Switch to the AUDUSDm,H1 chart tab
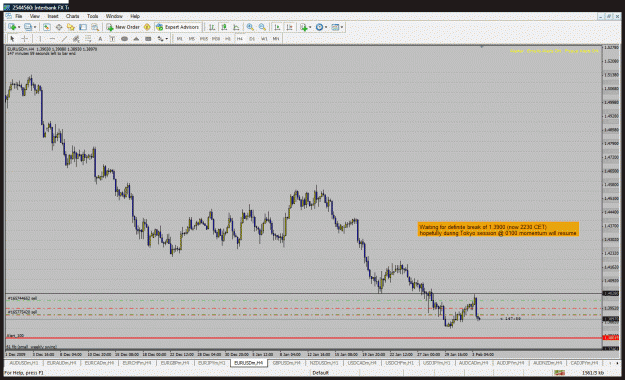This screenshot has height=380, width=625. coord(24,363)
